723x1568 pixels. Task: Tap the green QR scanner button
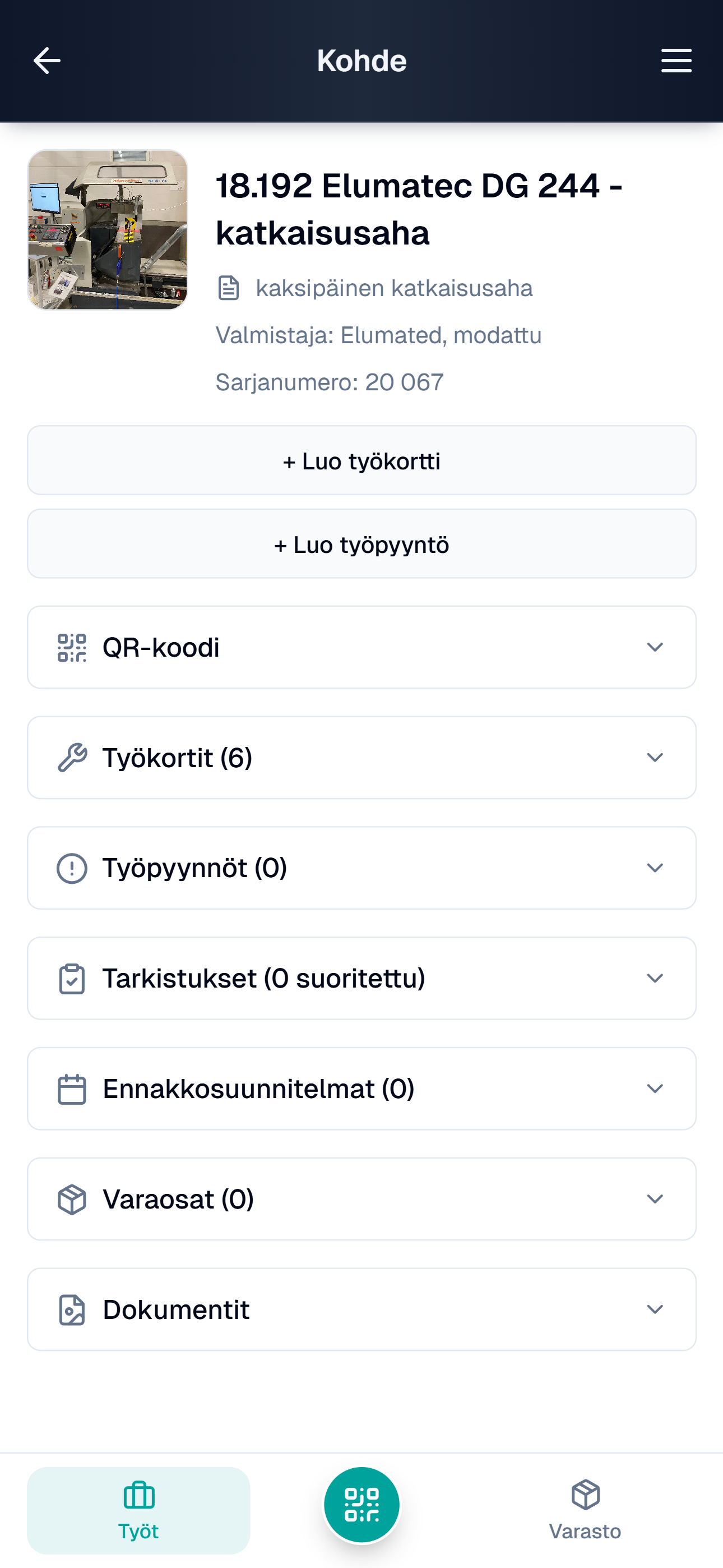[x=361, y=1505]
